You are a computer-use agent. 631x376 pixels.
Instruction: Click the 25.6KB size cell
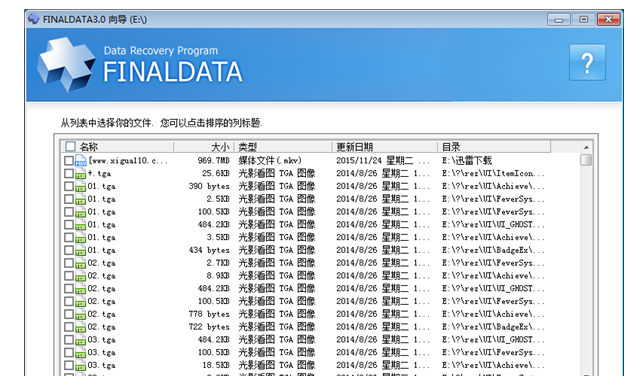216,174
